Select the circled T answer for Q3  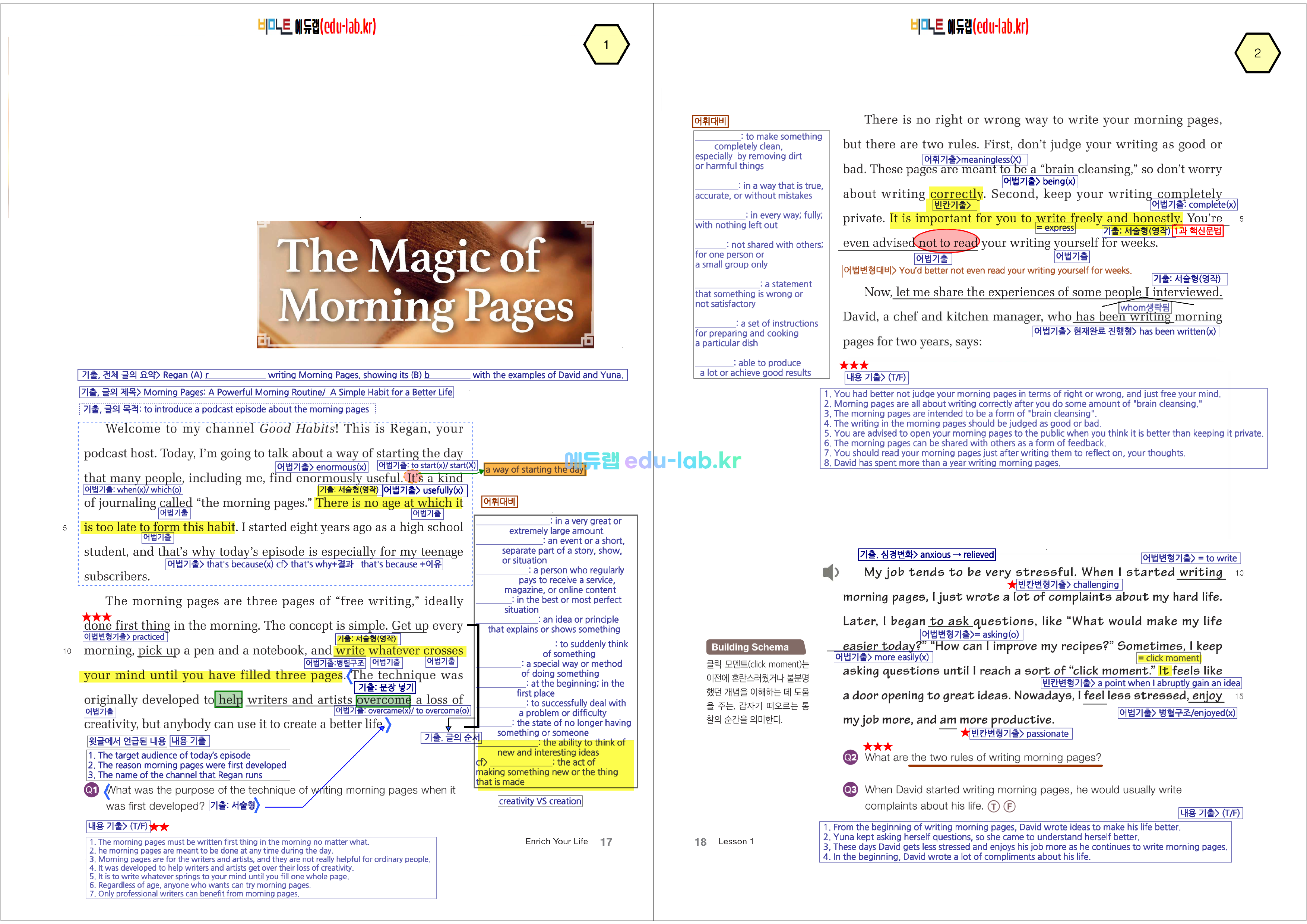click(993, 806)
